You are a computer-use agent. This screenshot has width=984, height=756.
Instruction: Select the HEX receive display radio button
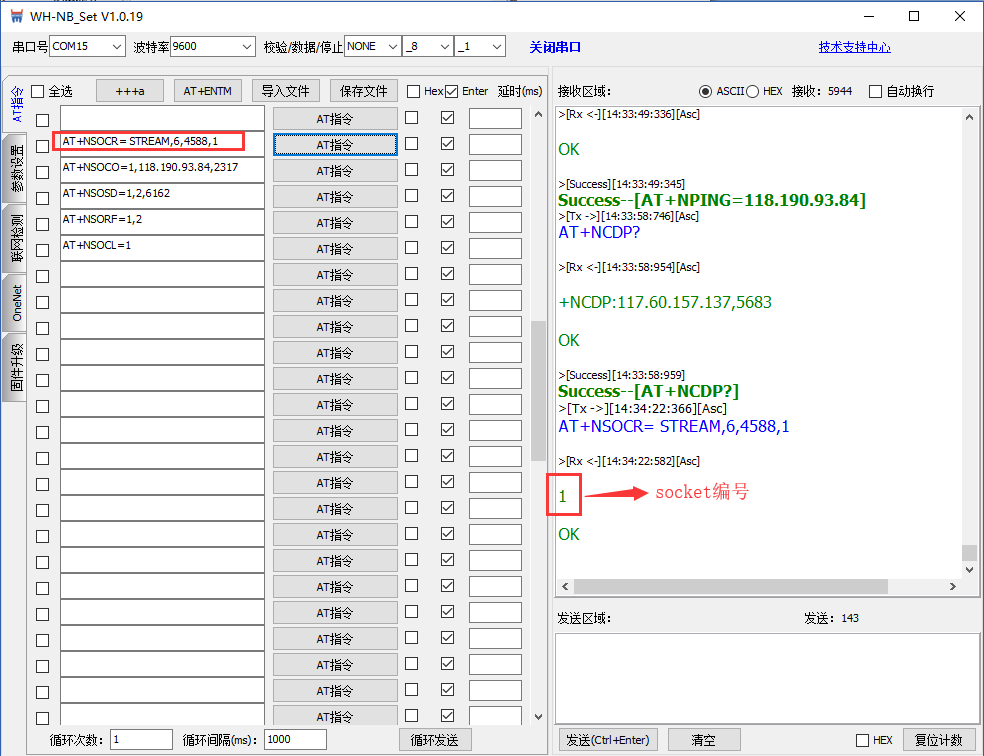[x=752, y=92]
